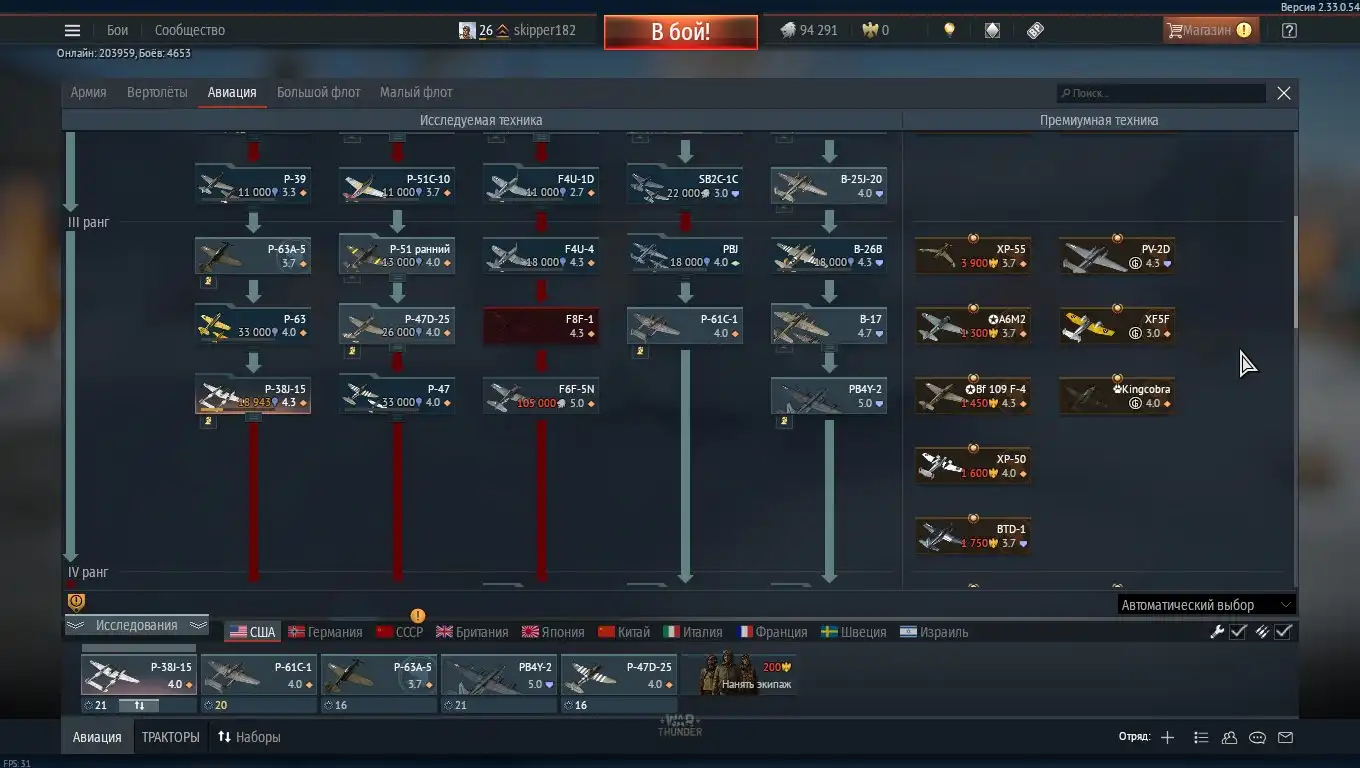Open the Автоматический выбор dropdown
The height and width of the screenshot is (768, 1360).
point(1206,605)
